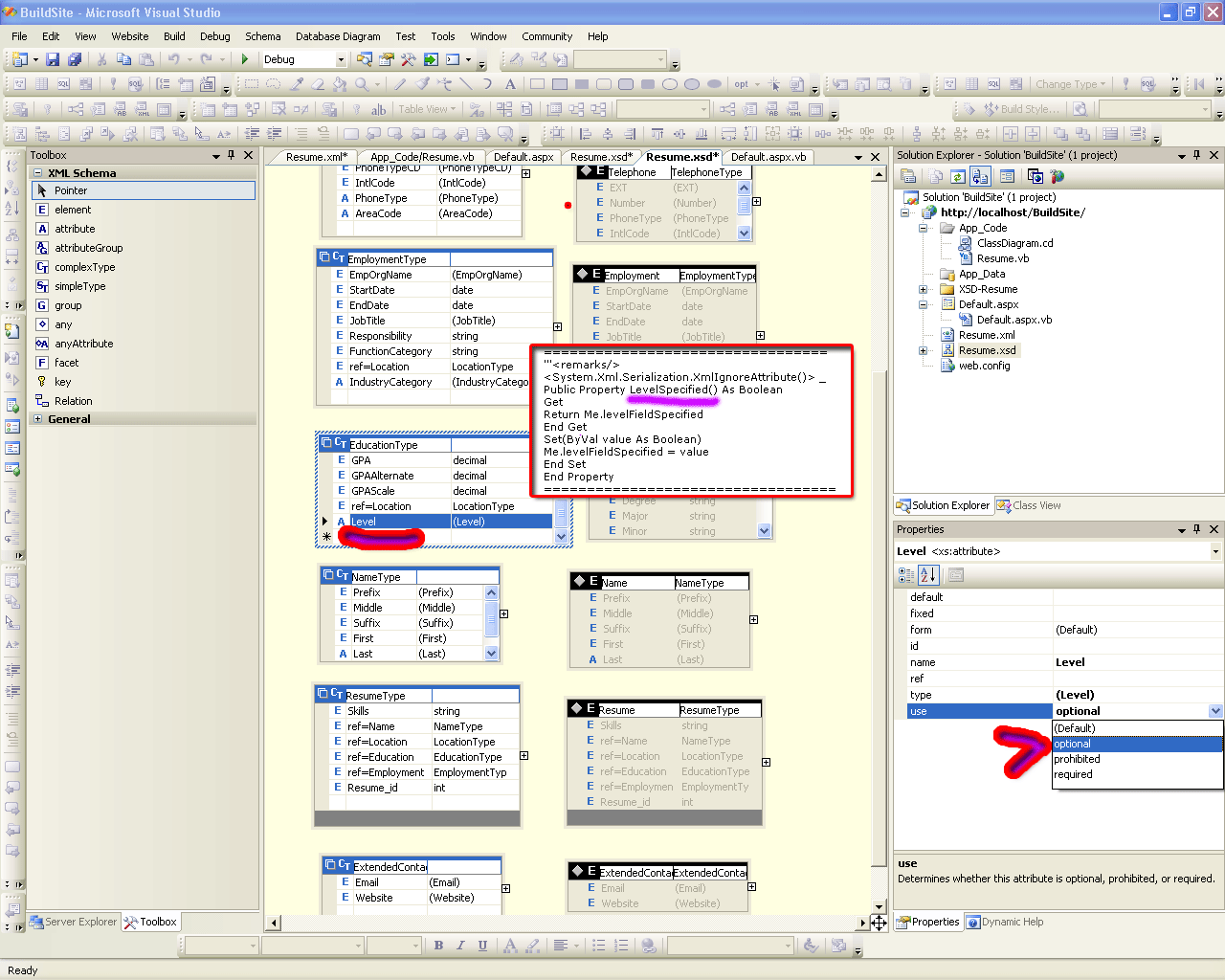Viewport: 1225px width, 980px height.
Task: Select the facet tool in Toolbox
Action: tap(144, 363)
